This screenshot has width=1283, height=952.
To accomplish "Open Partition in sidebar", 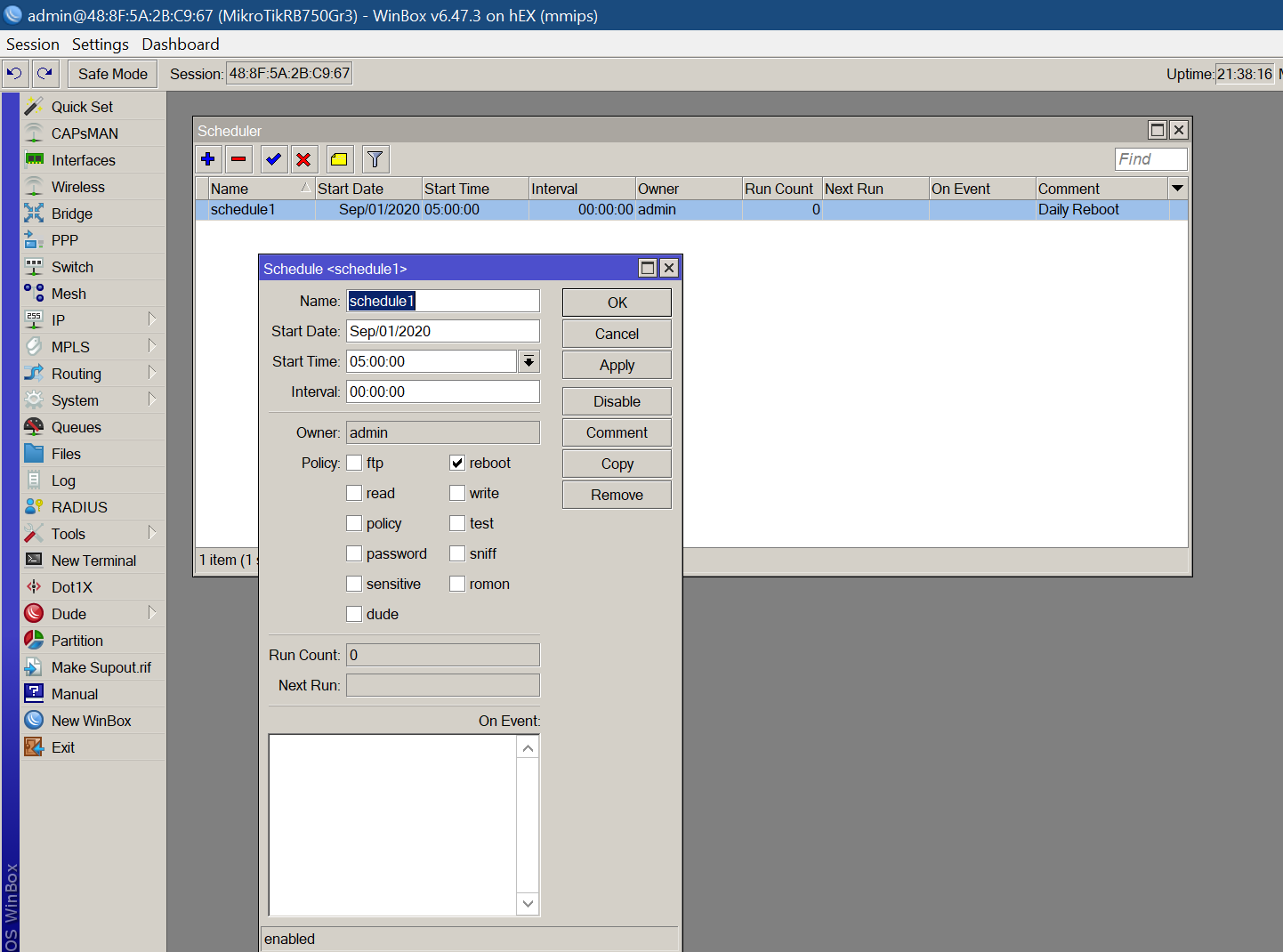I will click(93, 641).
